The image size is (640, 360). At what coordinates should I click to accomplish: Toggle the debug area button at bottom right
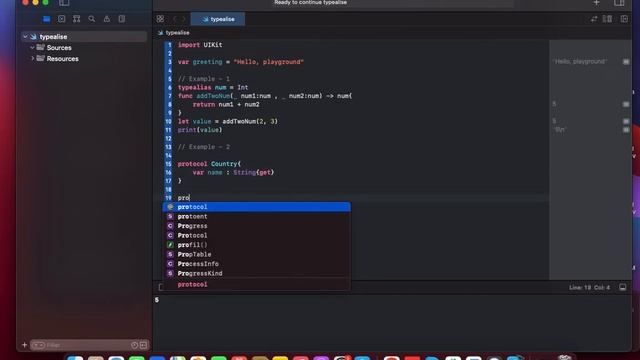(622, 287)
